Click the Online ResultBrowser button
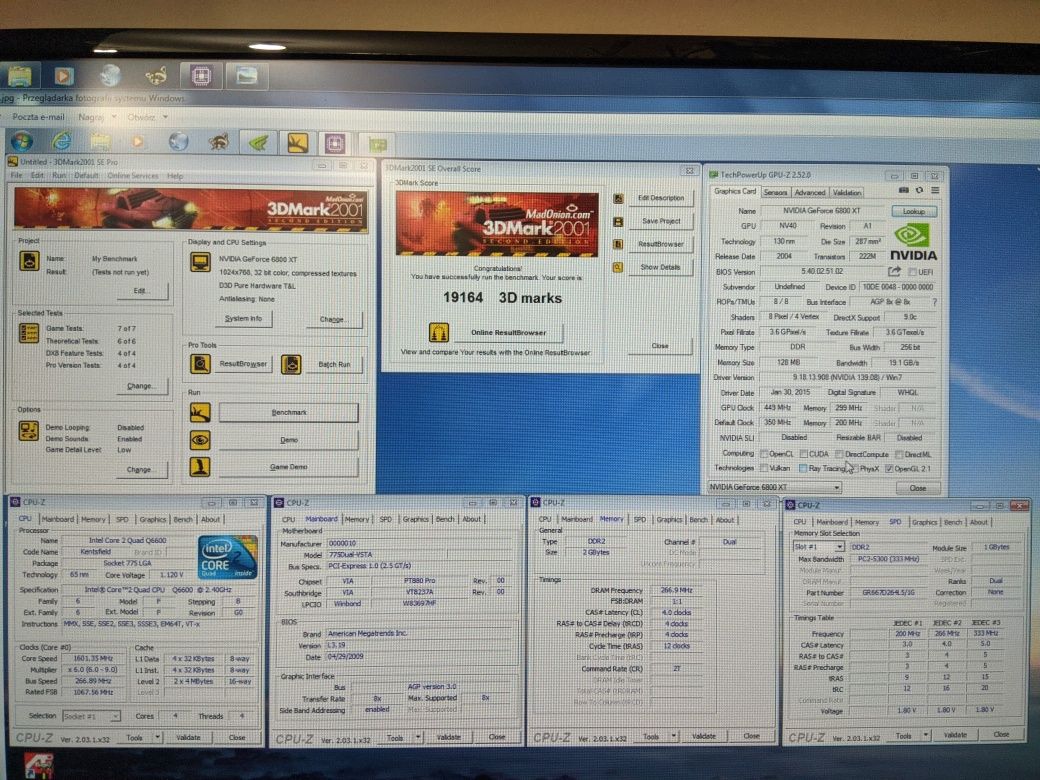1040x780 pixels. coord(508,332)
